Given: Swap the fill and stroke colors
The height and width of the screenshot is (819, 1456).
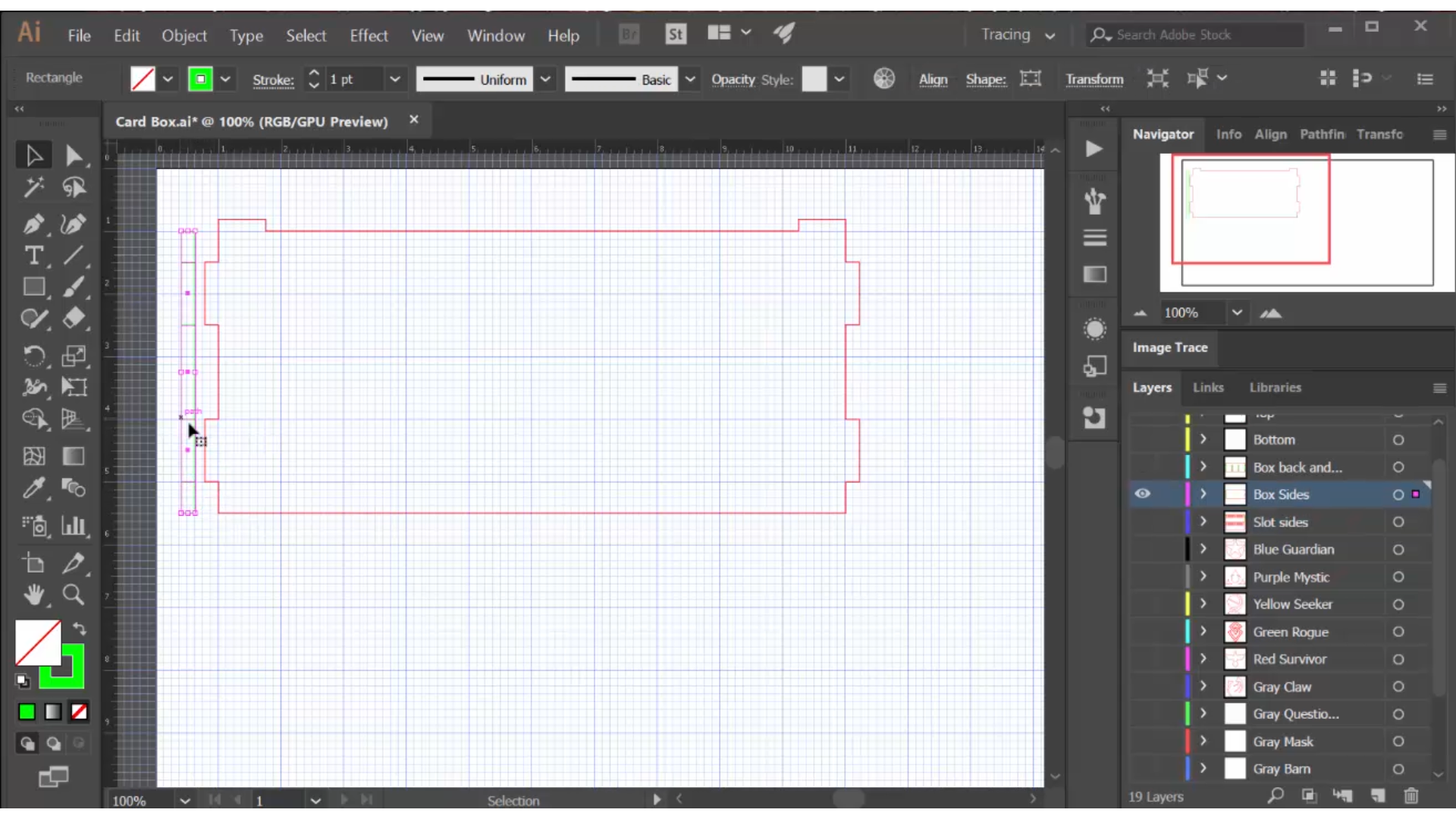Looking at the screenshot, I should [x=79, y=628].
